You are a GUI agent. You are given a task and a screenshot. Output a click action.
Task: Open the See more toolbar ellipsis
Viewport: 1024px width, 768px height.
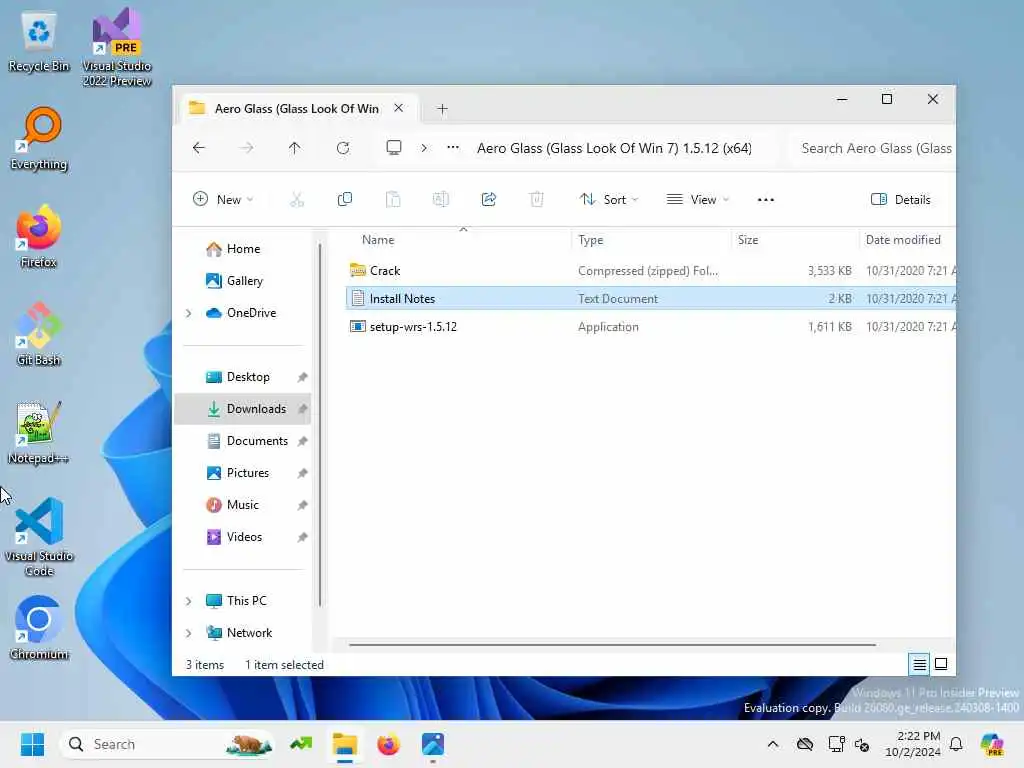coord(765,199)
